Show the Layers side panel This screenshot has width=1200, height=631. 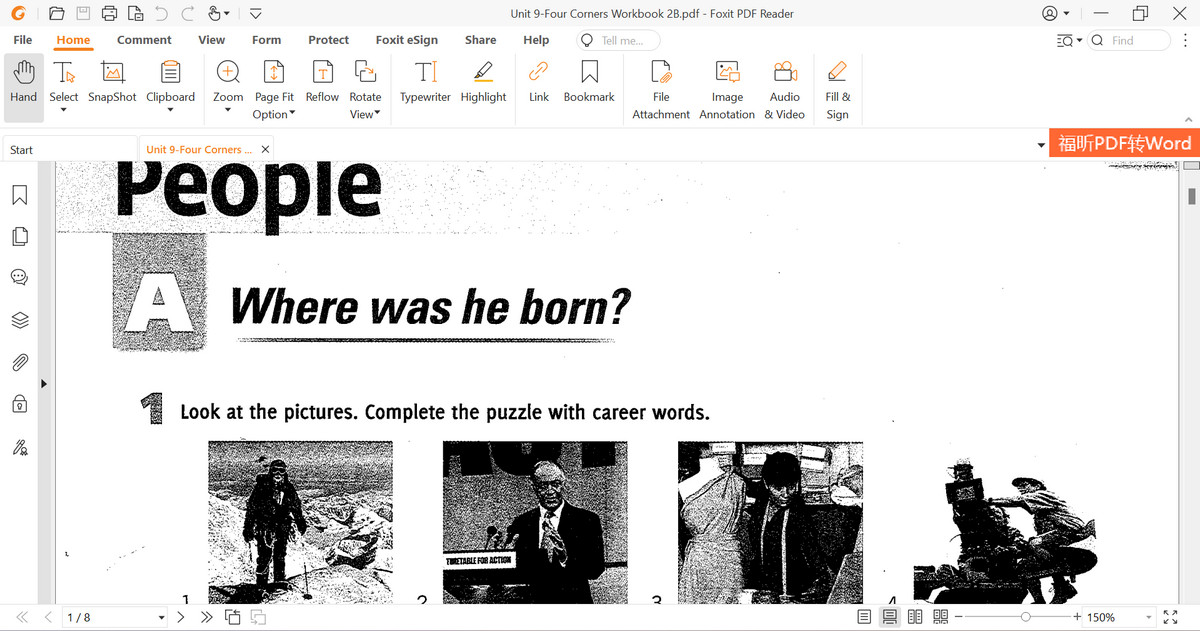pos(19,320)
